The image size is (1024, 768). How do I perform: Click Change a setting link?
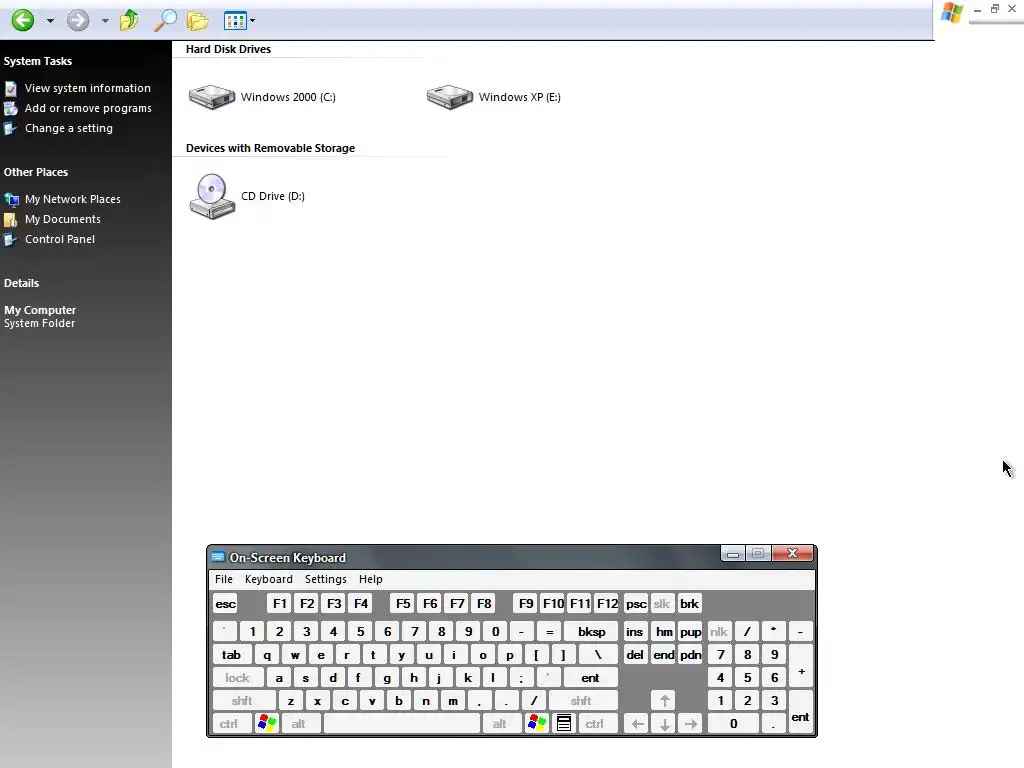69,129
